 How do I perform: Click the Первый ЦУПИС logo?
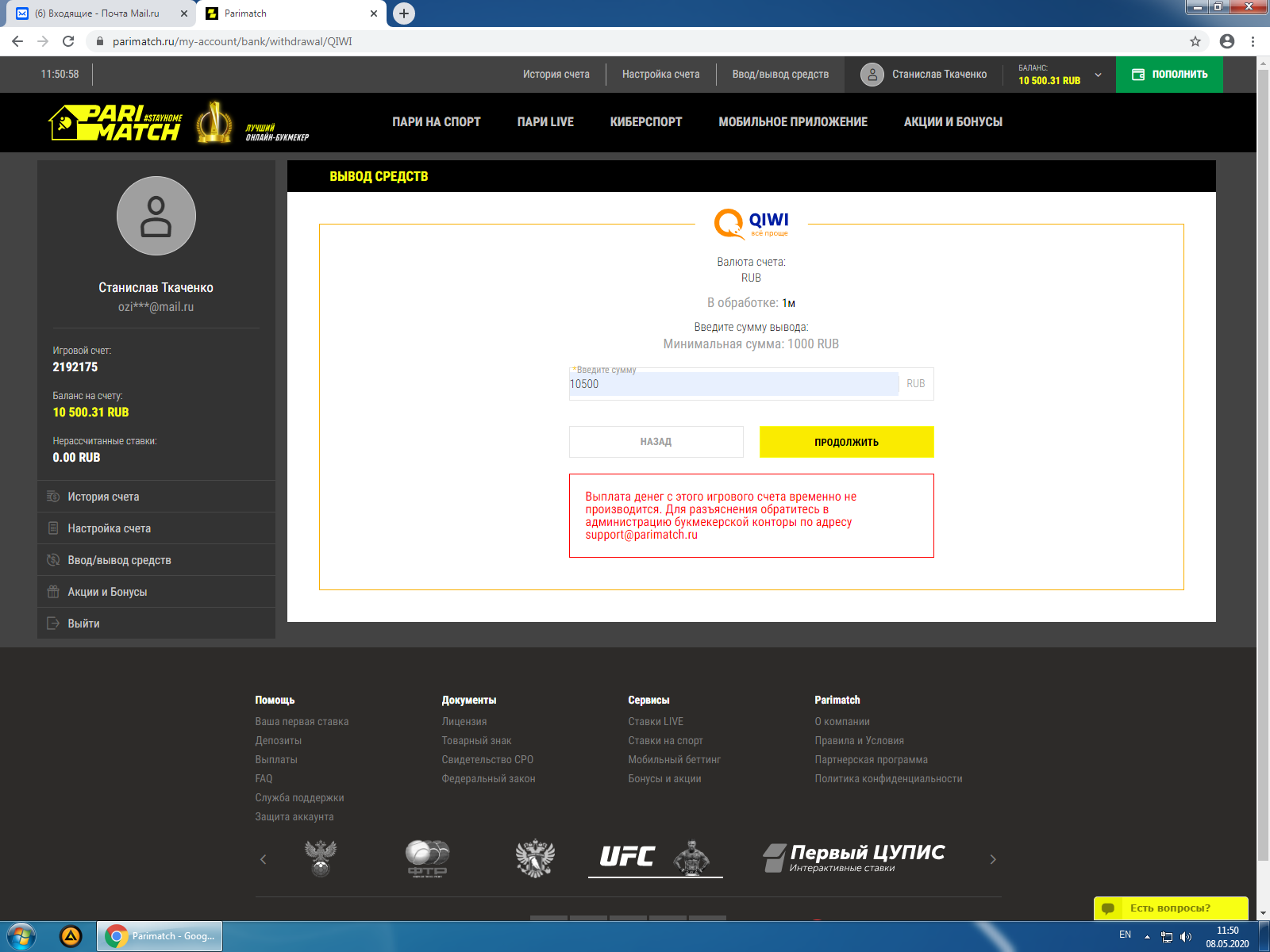[854, 858]
